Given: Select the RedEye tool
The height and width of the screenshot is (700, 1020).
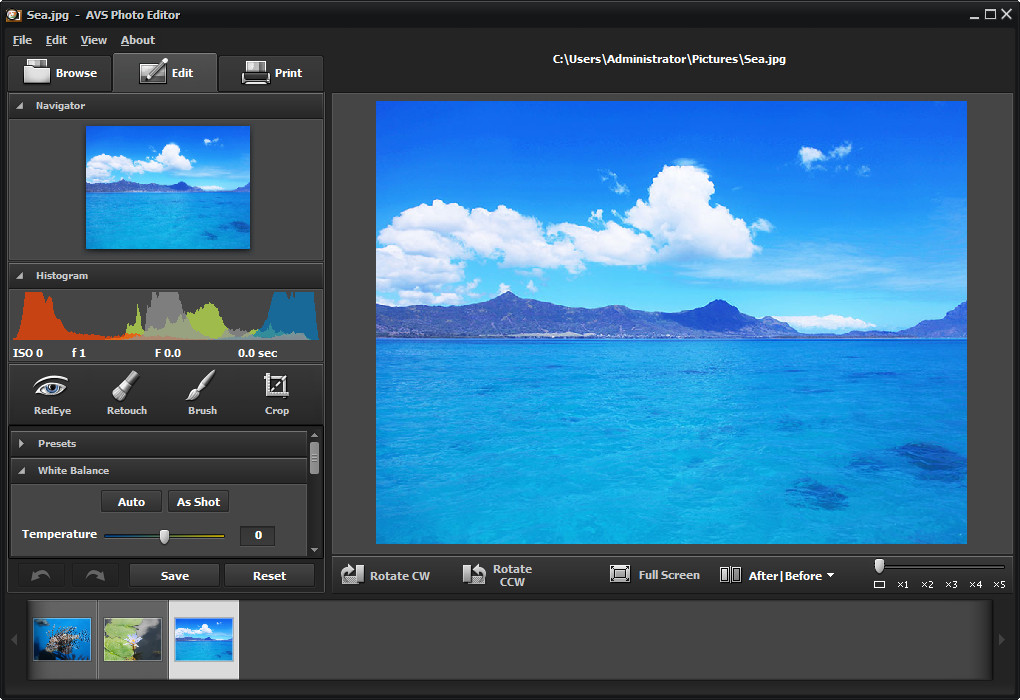Looking at the screenshot, I should [52, 394].
